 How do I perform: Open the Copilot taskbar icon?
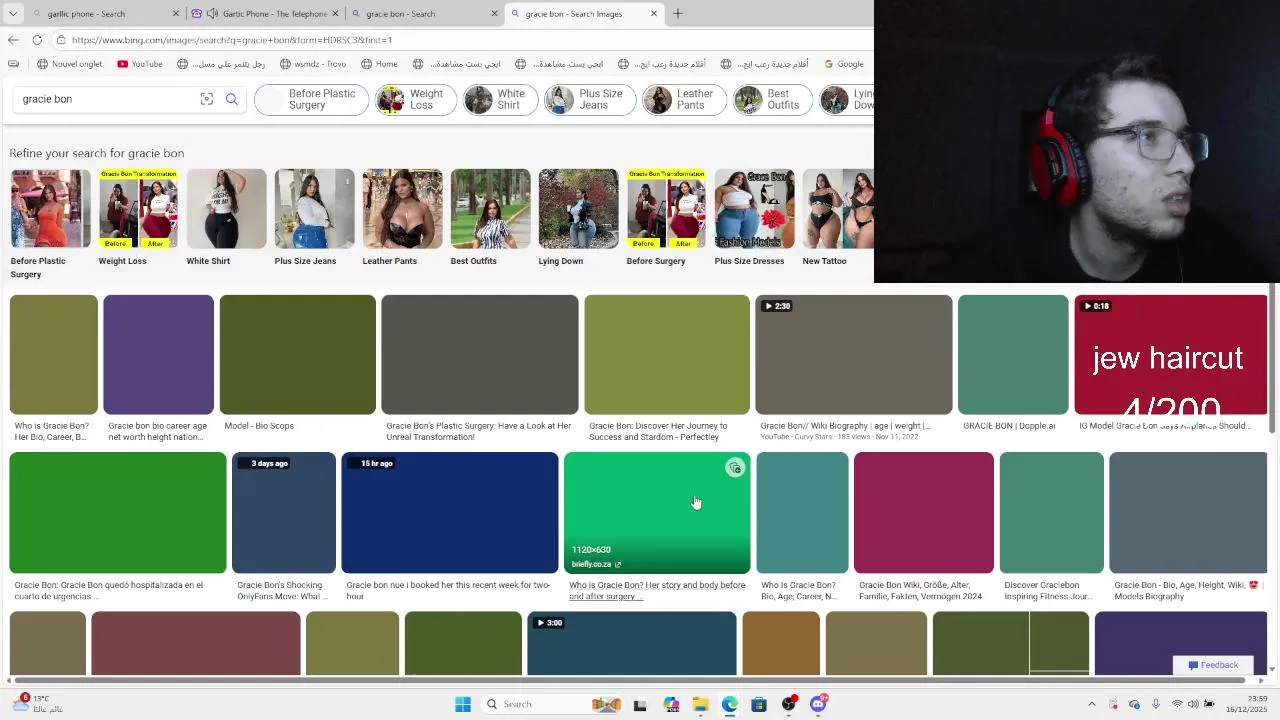point(670,704)
